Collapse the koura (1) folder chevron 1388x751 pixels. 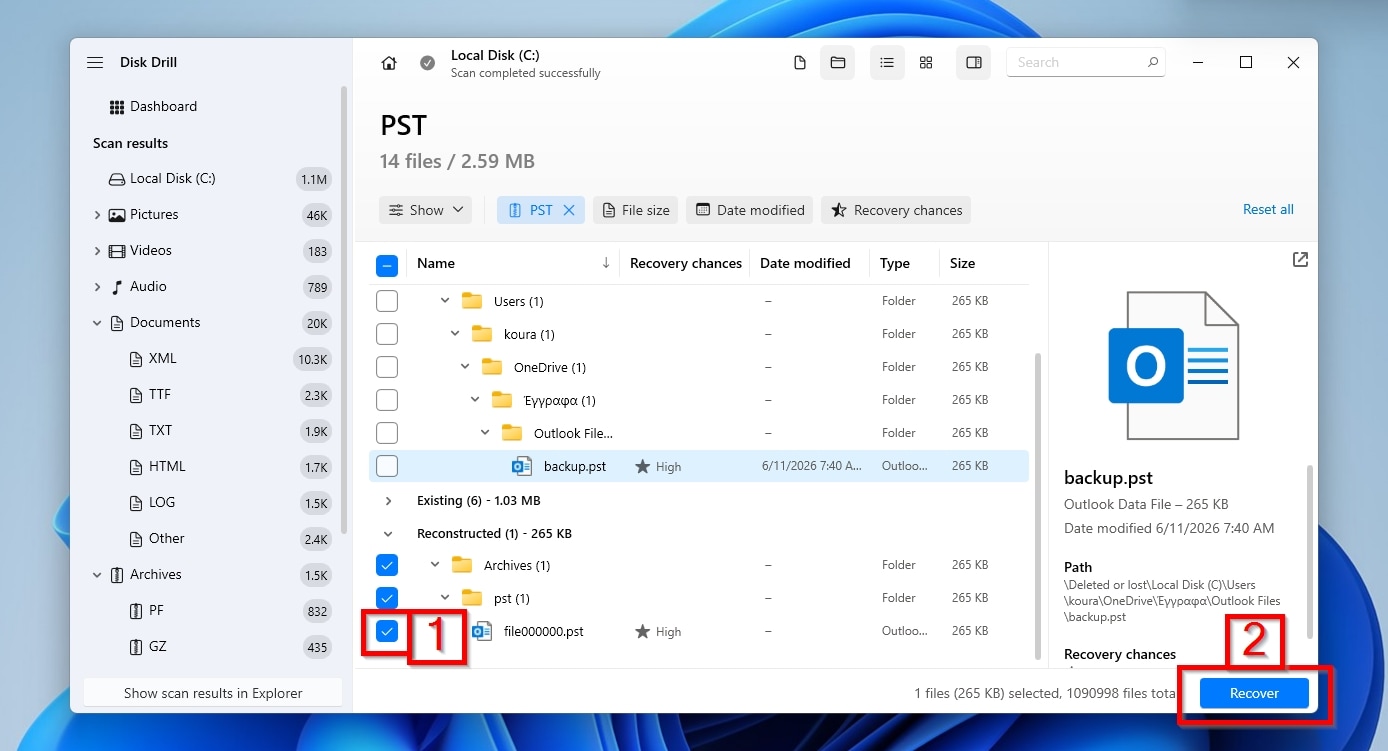coord(455,334)
